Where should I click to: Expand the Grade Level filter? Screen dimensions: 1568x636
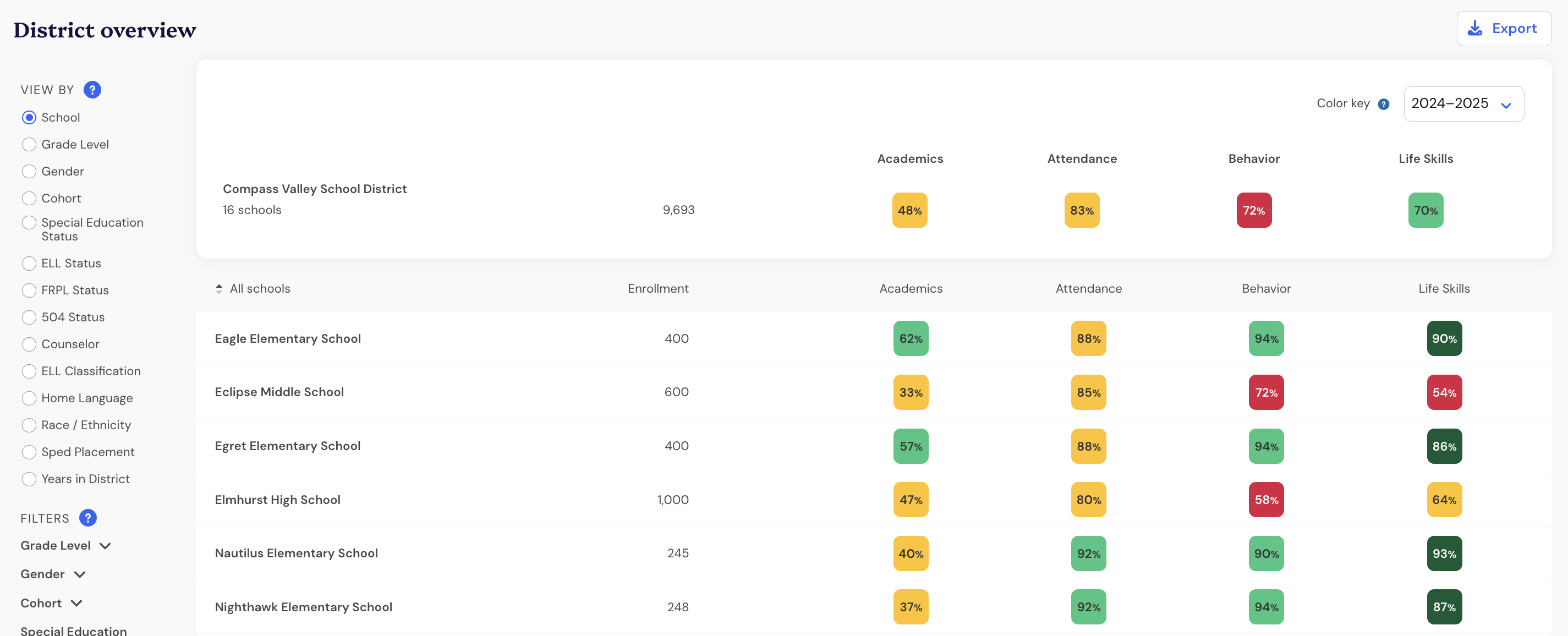[65, 545]
